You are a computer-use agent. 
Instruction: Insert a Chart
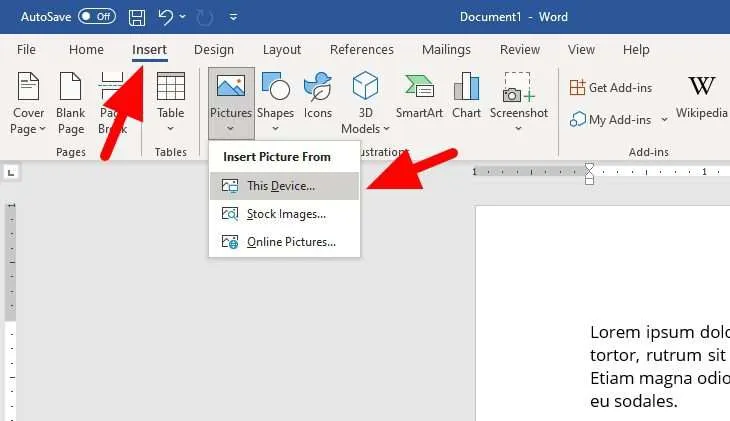[x=466, y=95]
